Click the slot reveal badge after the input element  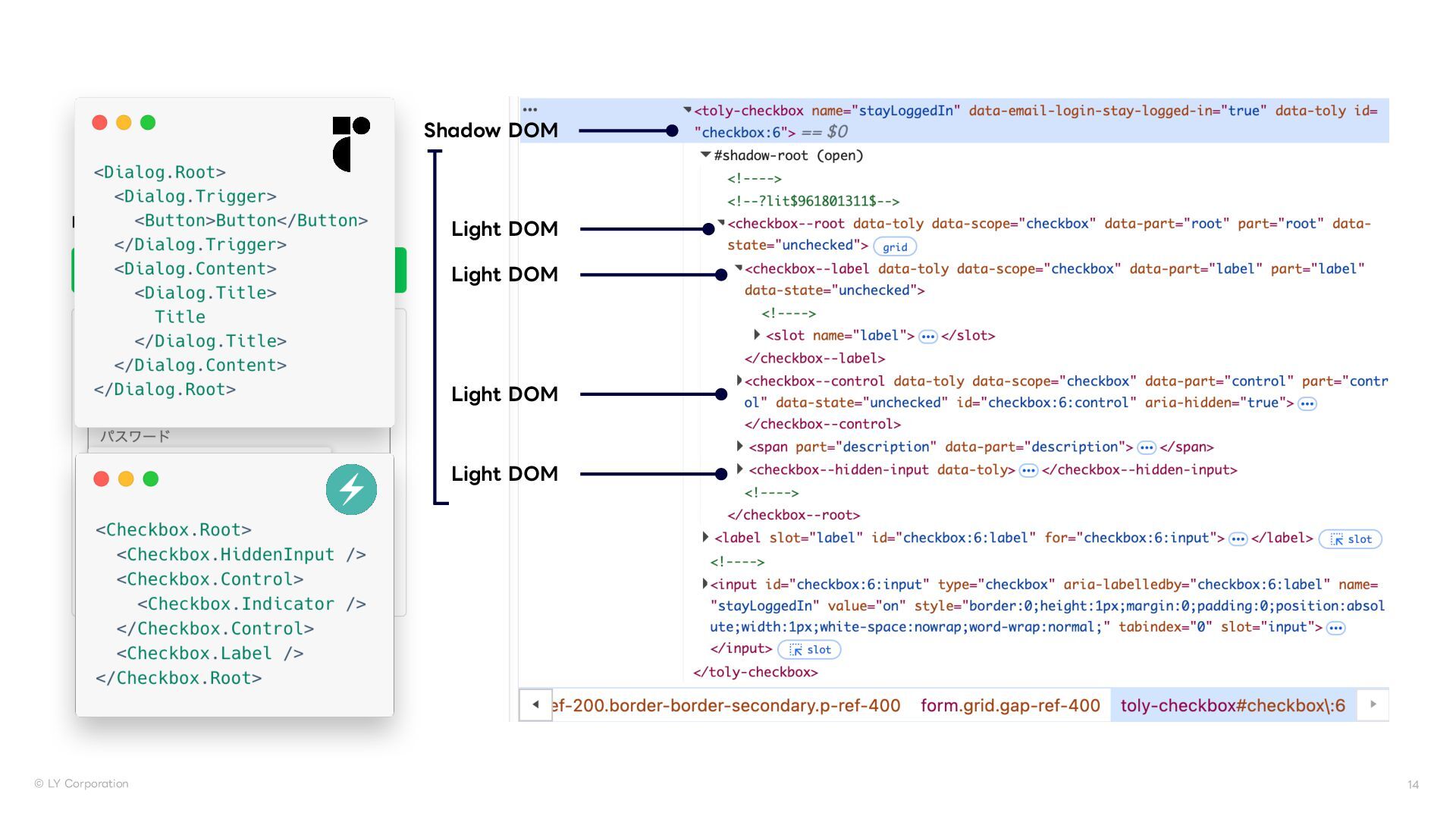tap(809, 650)
